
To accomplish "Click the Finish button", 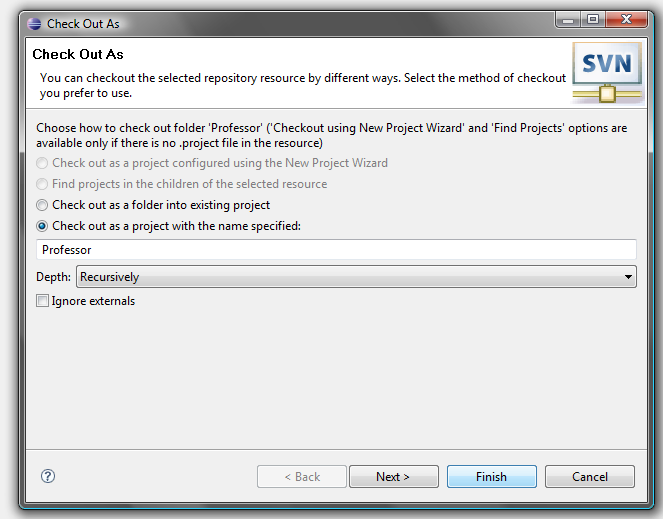I will 492,477.
